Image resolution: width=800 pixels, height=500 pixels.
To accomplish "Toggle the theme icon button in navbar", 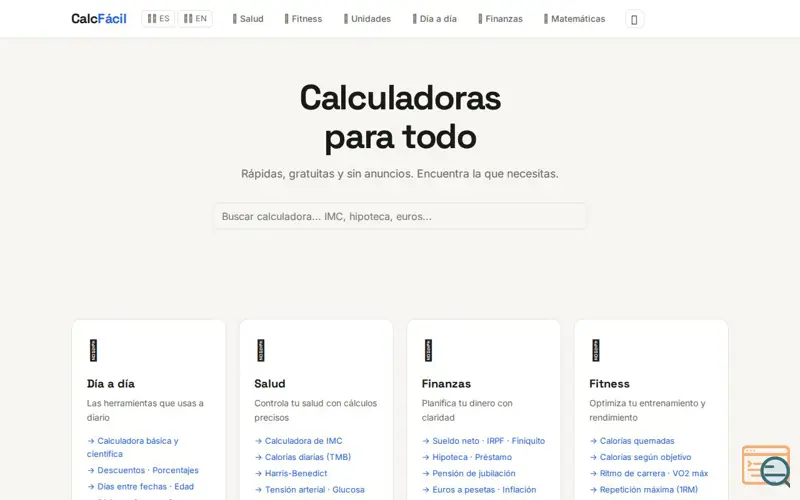I will (x=634, y=19).
